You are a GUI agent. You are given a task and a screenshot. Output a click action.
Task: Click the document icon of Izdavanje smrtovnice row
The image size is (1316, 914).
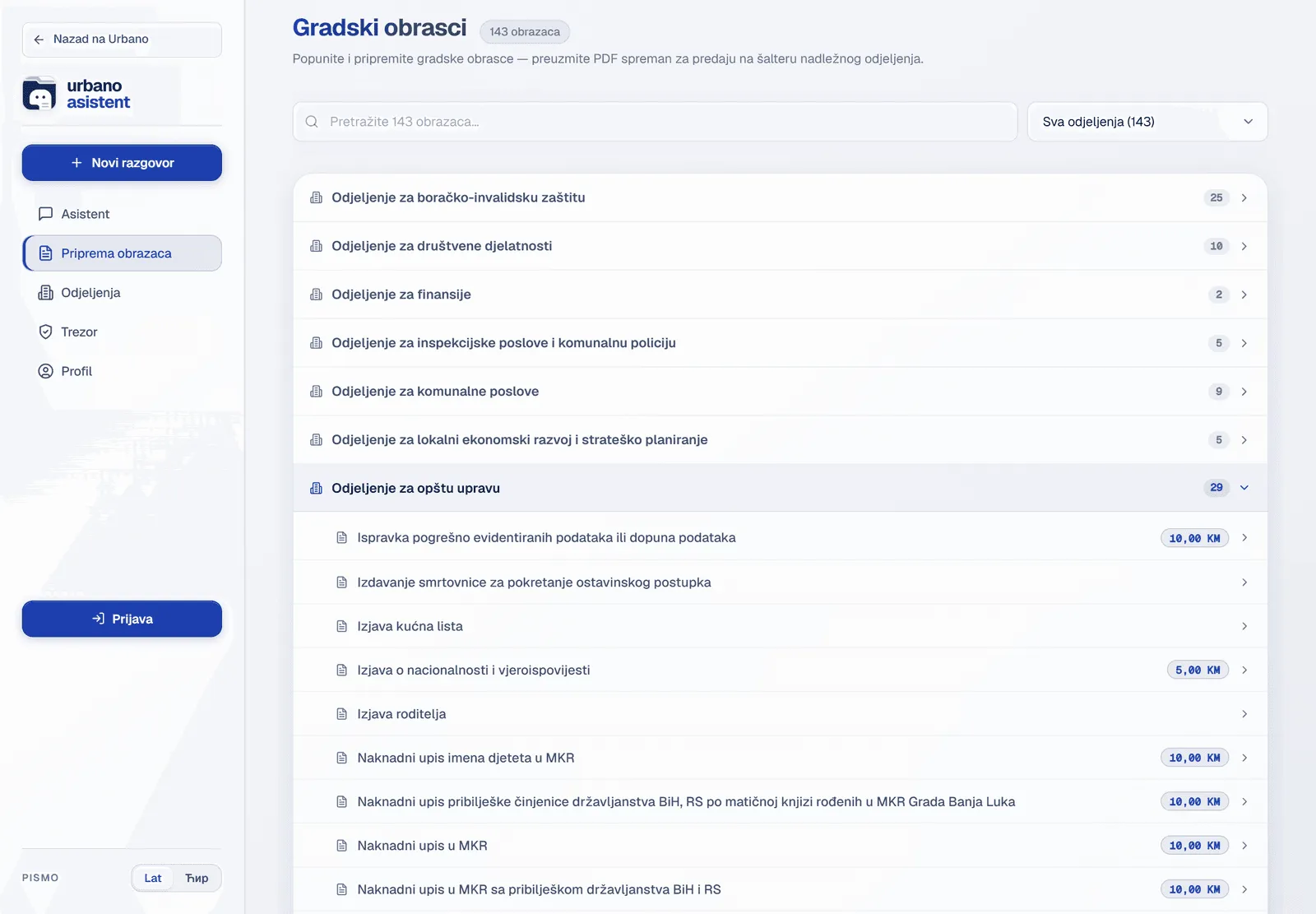pos(342,582)
